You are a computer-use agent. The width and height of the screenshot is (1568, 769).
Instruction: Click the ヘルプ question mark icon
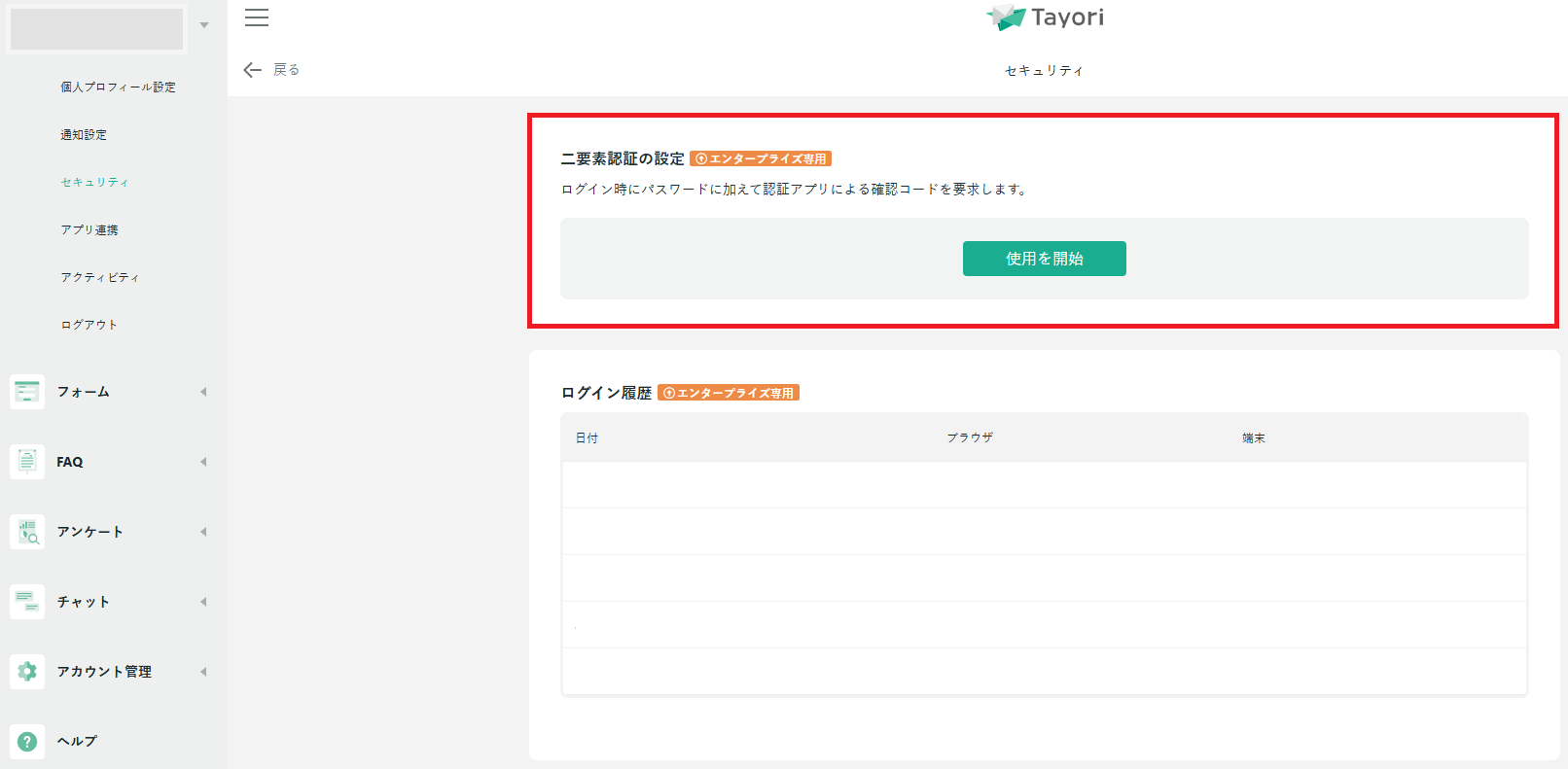tap(27, 741)
